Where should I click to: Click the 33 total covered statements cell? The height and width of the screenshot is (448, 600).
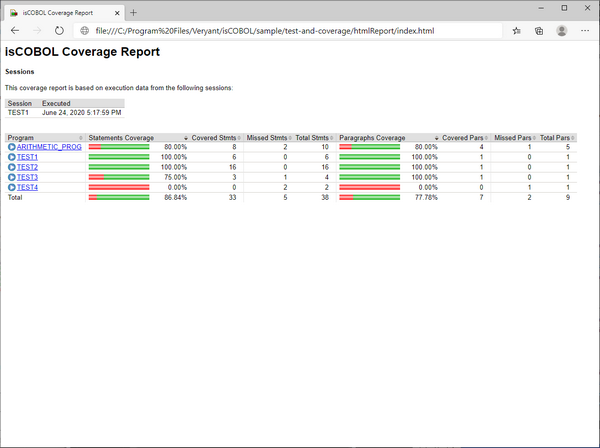click(232, 197)
